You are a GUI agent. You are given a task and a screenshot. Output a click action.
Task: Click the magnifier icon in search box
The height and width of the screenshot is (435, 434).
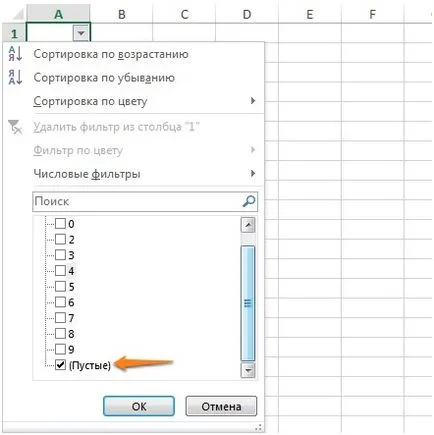point(249,201)
